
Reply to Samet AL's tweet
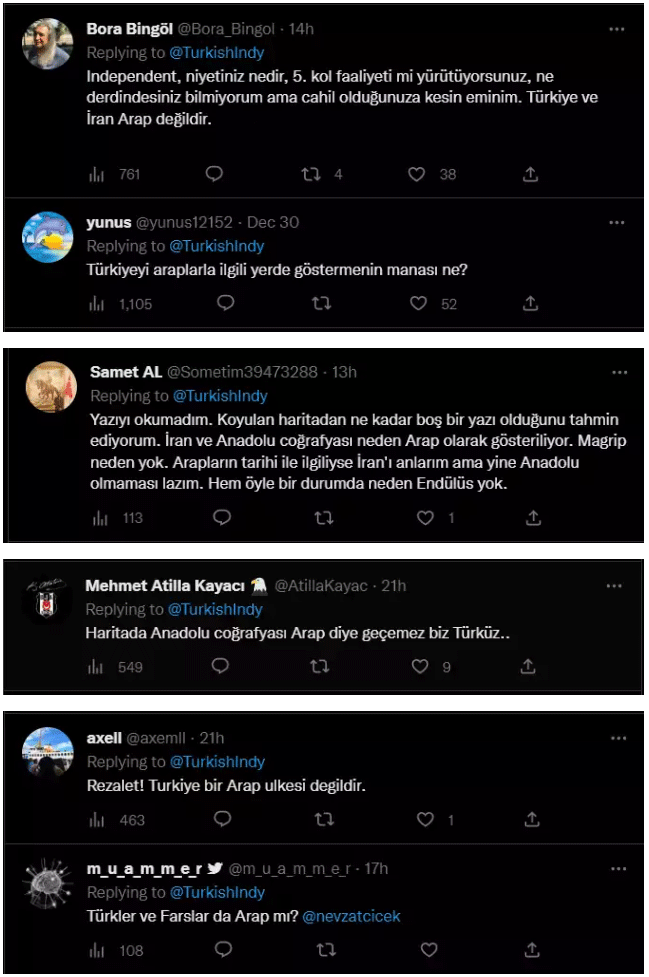pos(223,517)
